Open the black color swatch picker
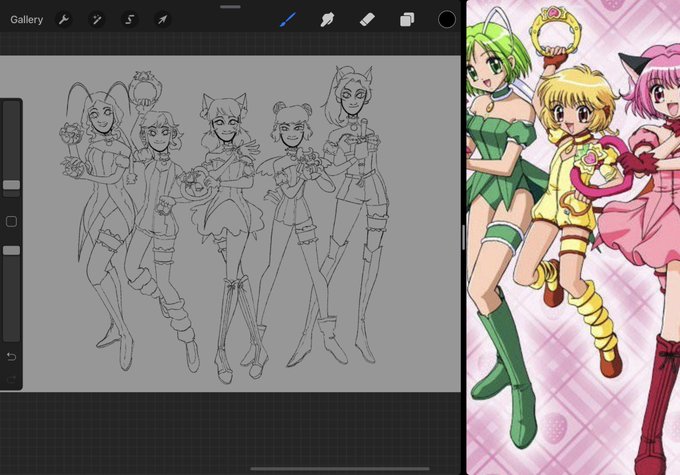Viewport: 680px width, 475px height. 447,20
